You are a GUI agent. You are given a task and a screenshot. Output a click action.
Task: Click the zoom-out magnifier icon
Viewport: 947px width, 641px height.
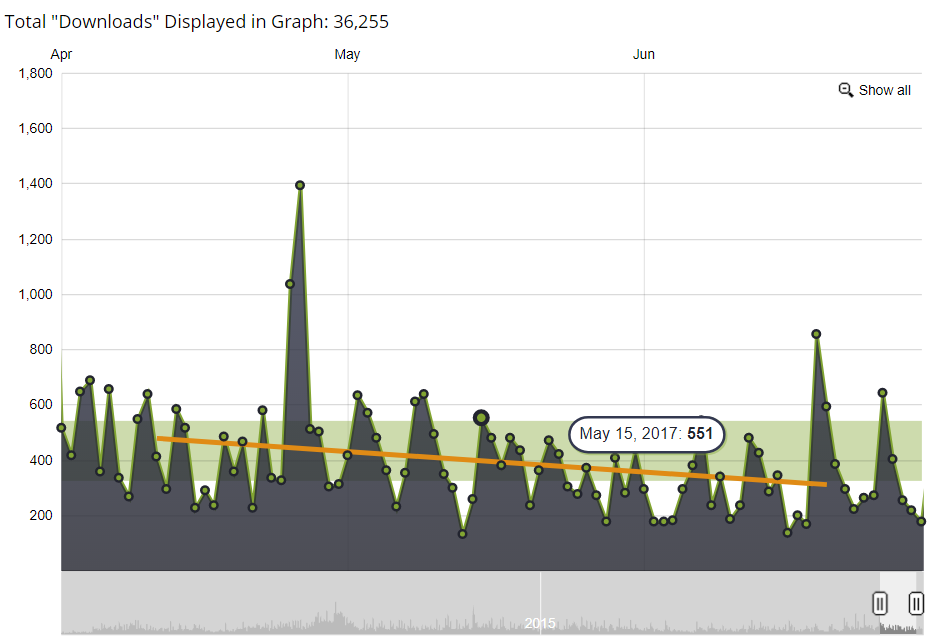[846, 89]
